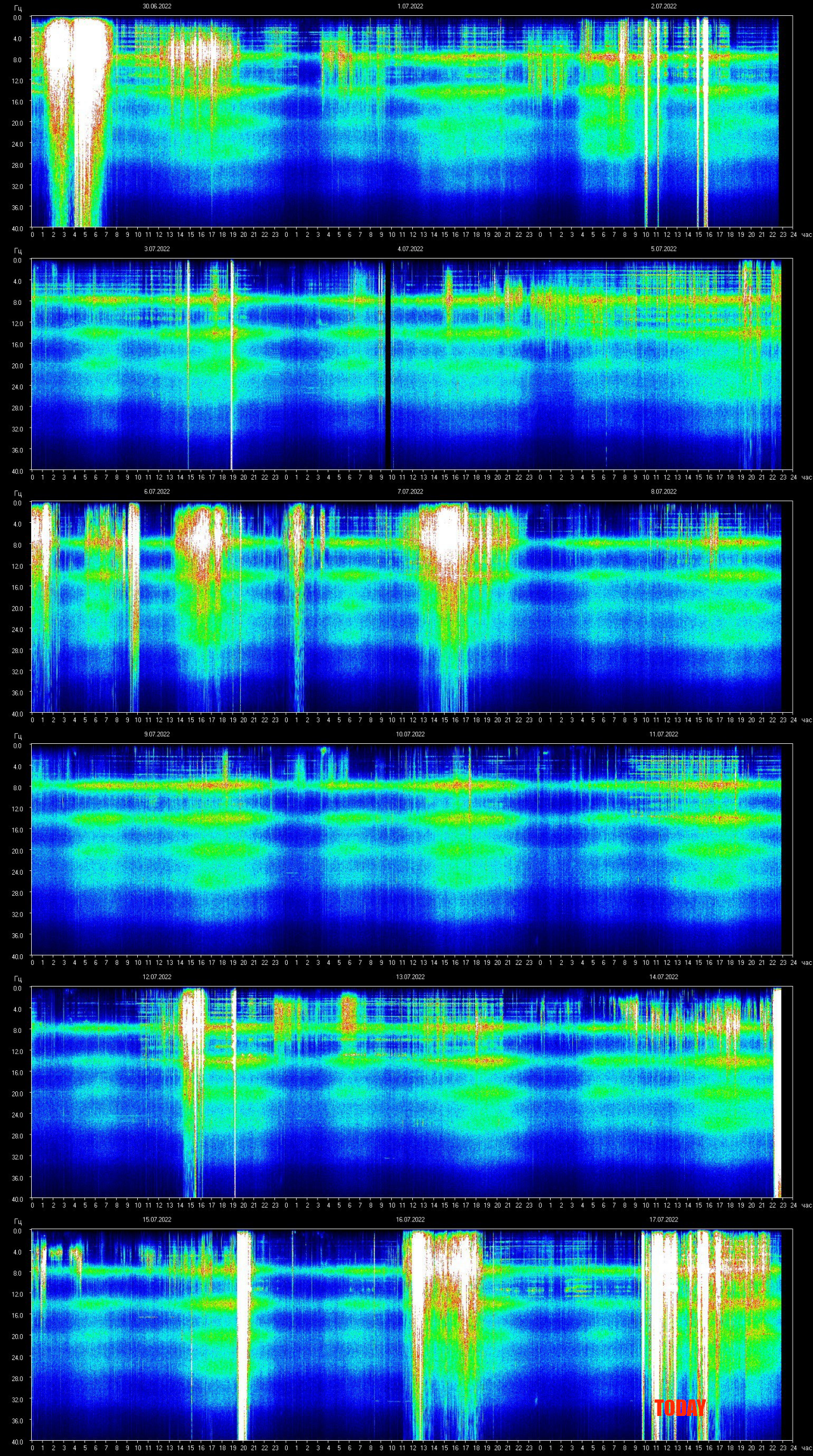Open the spectrogram strip for 6.07–8.07.2022

[x=412, y=607]
